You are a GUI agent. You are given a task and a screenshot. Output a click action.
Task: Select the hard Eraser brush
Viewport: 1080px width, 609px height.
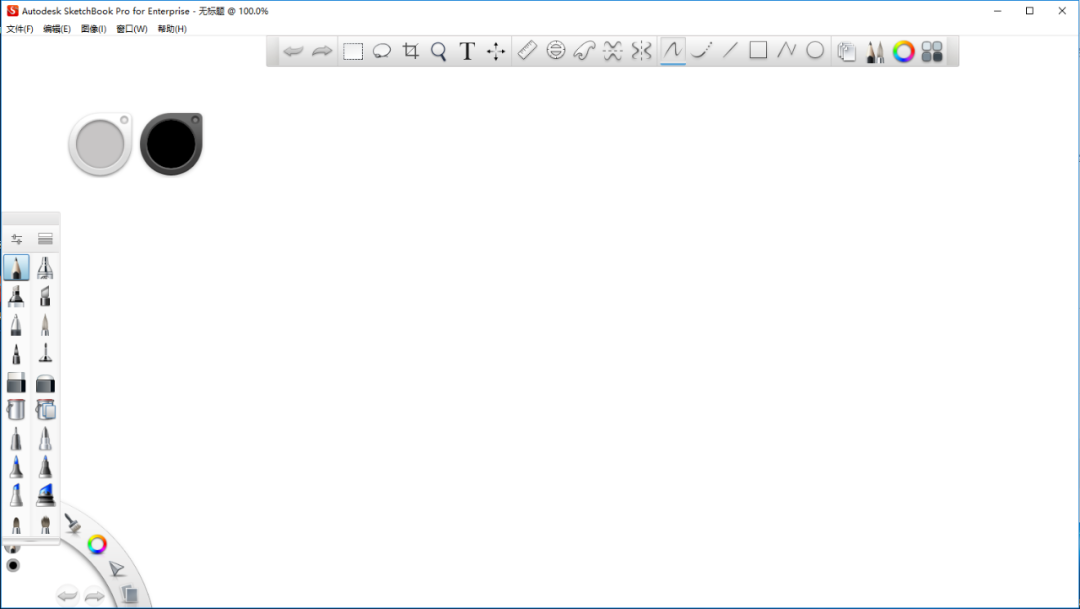[x=16, y=382]
